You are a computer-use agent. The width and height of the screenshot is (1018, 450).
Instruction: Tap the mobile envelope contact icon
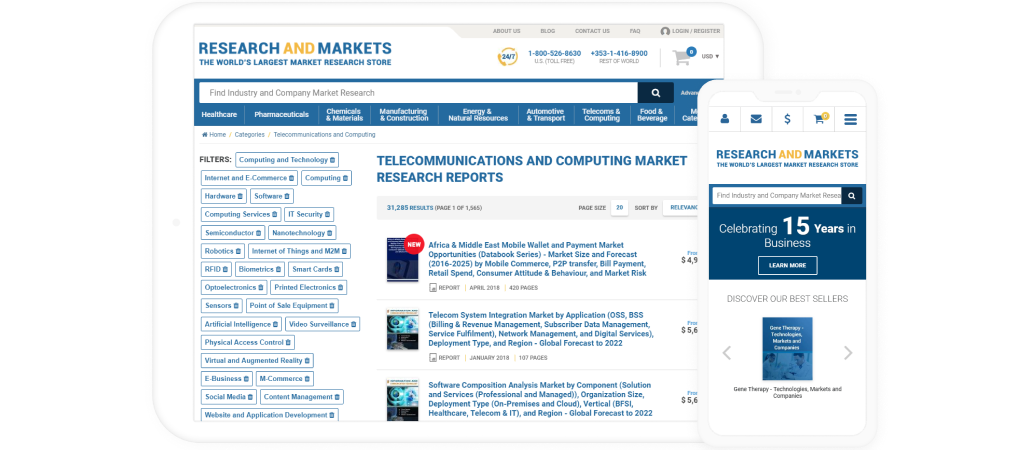pos(756,119)
